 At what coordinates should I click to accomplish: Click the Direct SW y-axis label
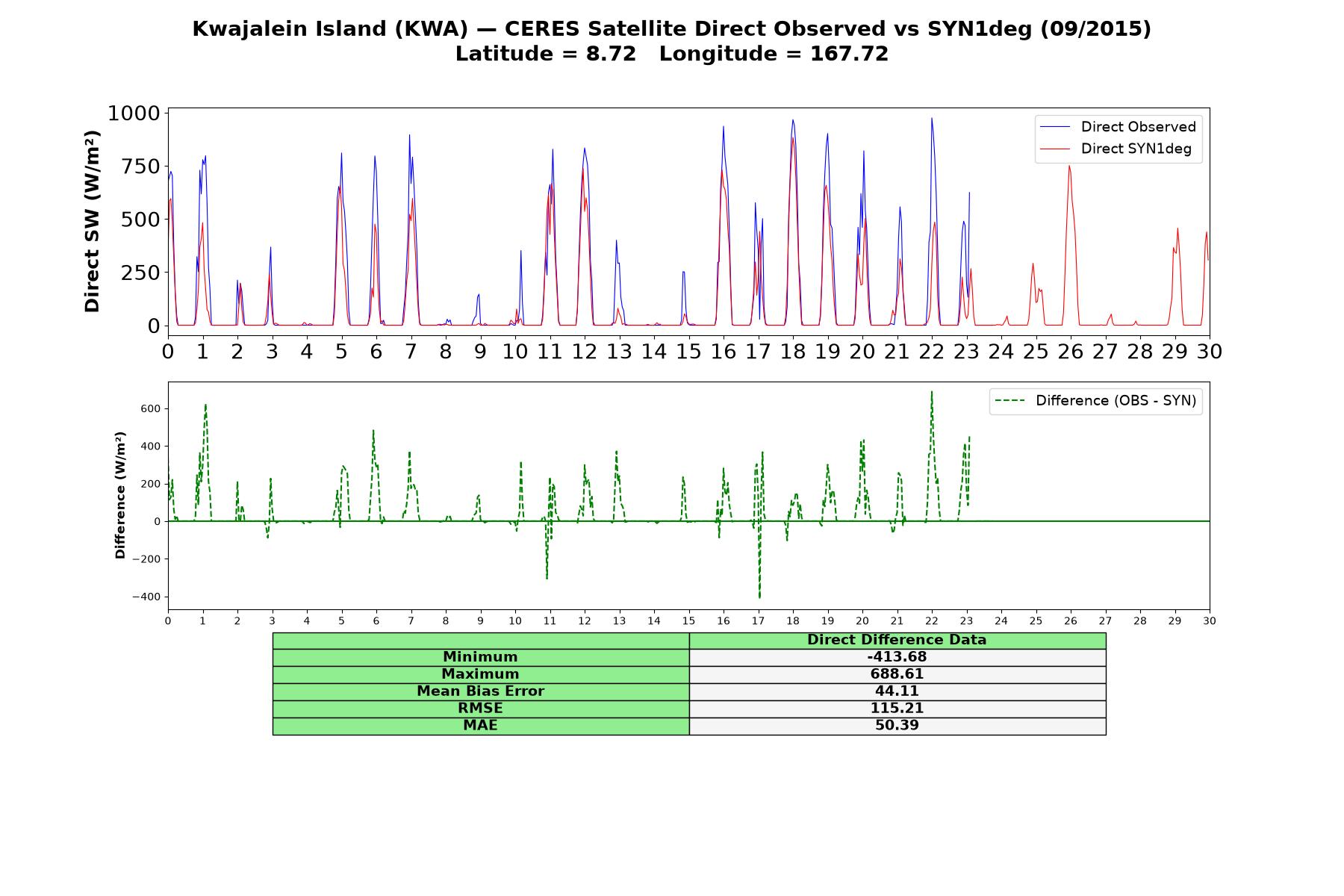point(92,221)
